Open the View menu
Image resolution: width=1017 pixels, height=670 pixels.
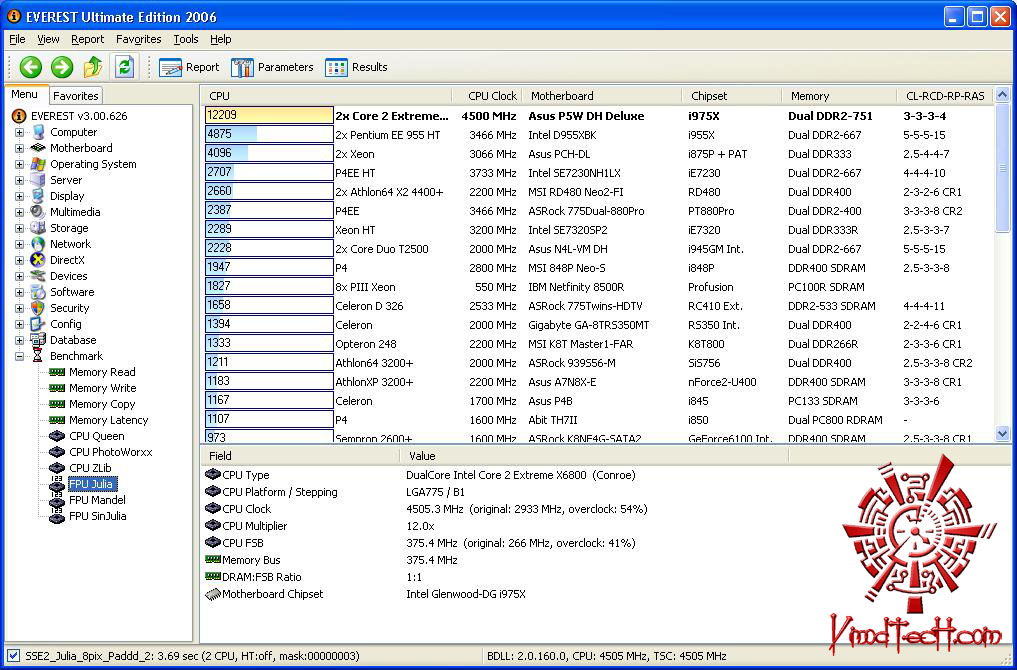tap(48, 40)
